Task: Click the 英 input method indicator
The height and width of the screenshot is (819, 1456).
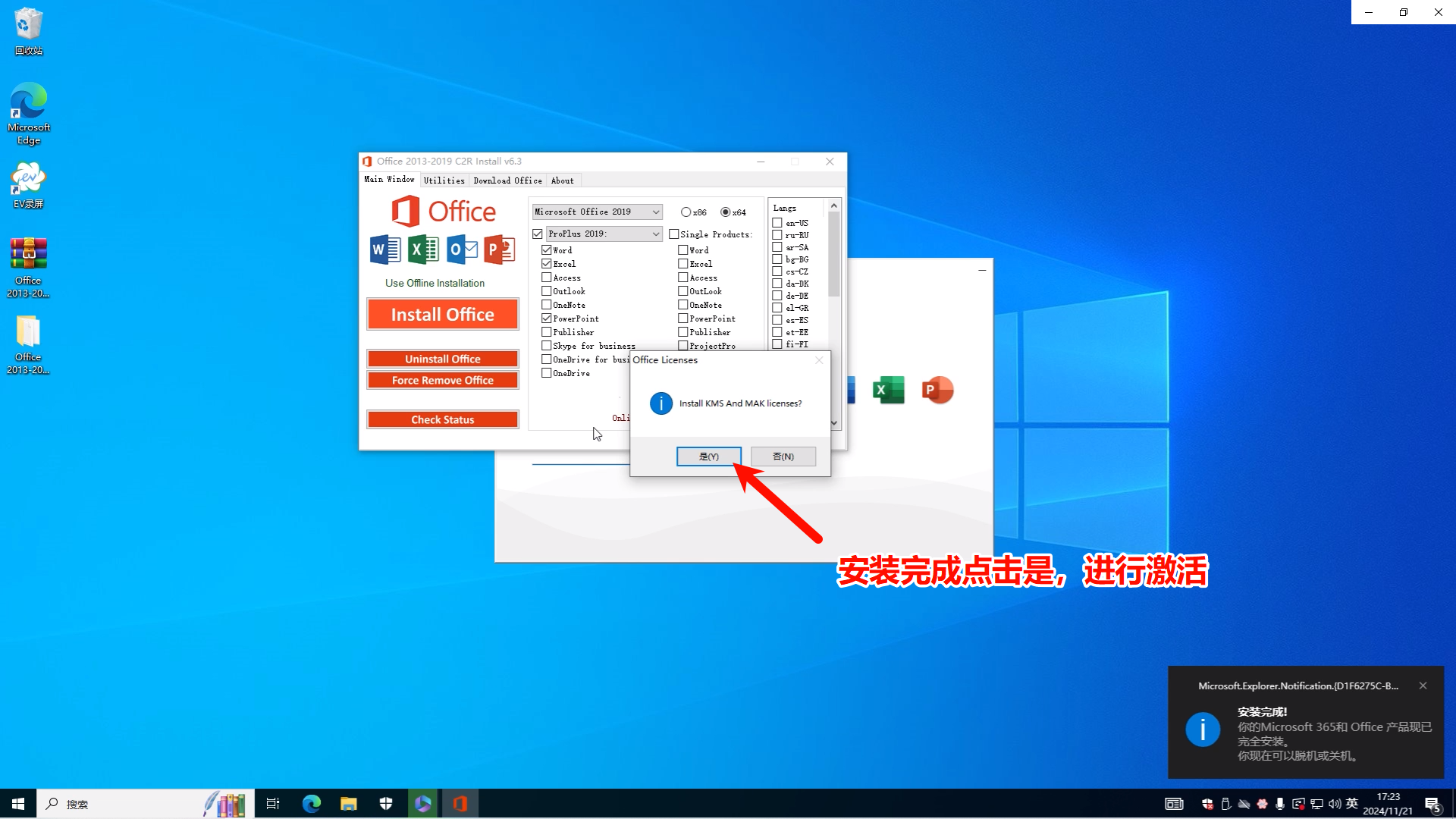Action: point(1352,804)
